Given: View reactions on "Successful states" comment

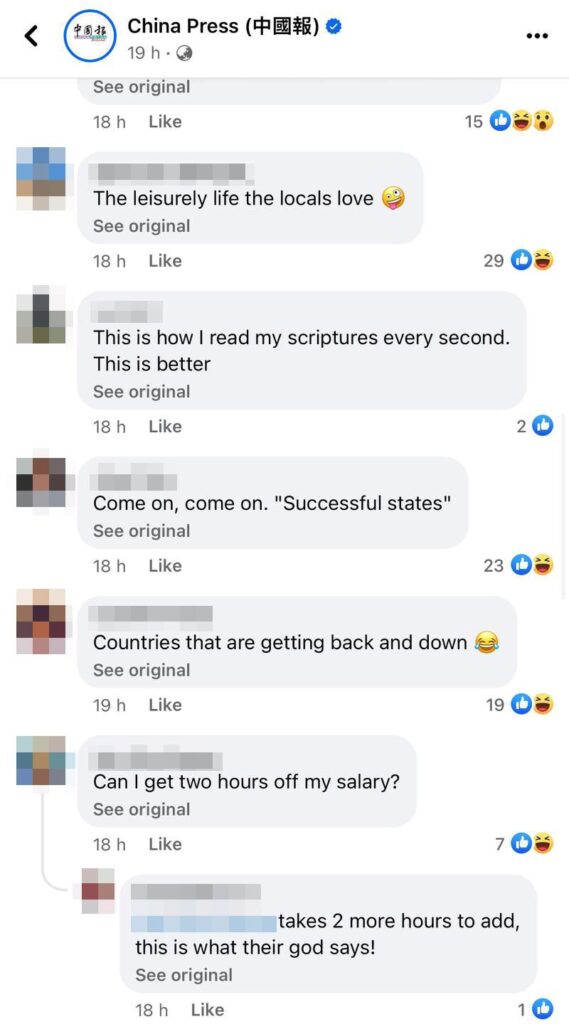Looking at the screenshot, I should [519, 566].
